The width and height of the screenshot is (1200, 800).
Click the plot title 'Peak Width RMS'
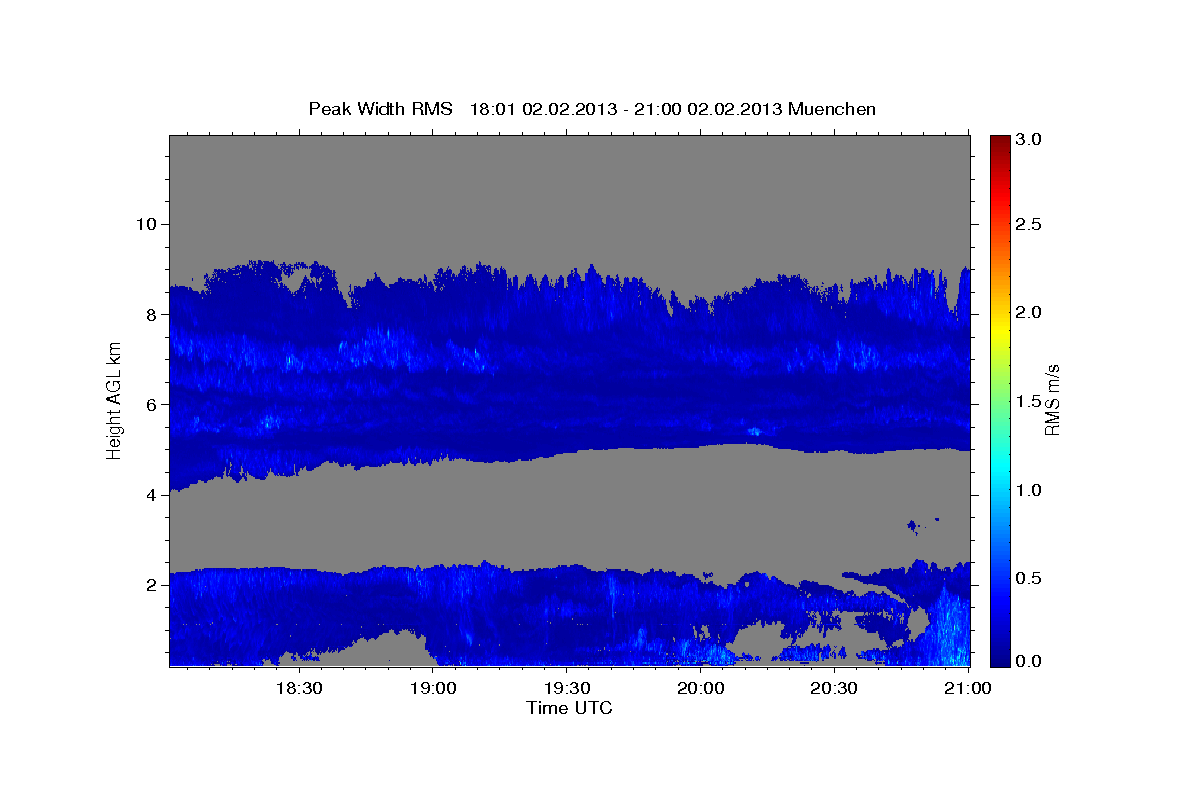click(x=380, y=108)
